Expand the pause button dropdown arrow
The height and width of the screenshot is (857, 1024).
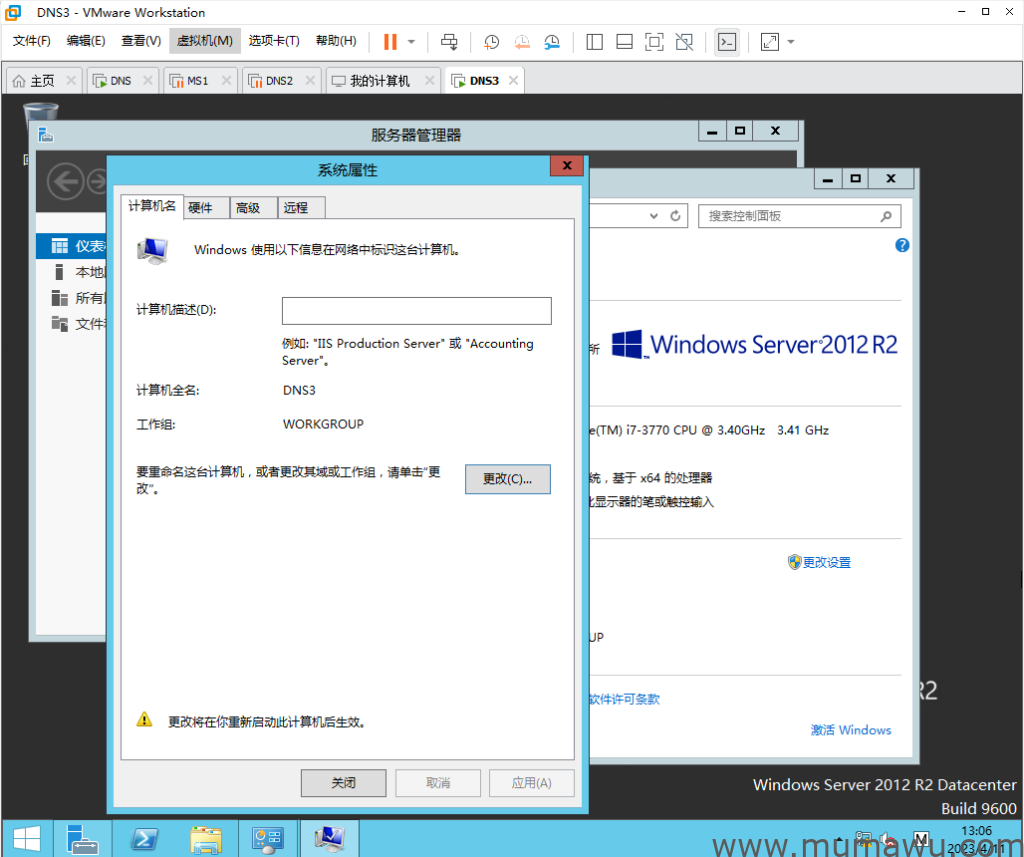[x=411, y=42]
